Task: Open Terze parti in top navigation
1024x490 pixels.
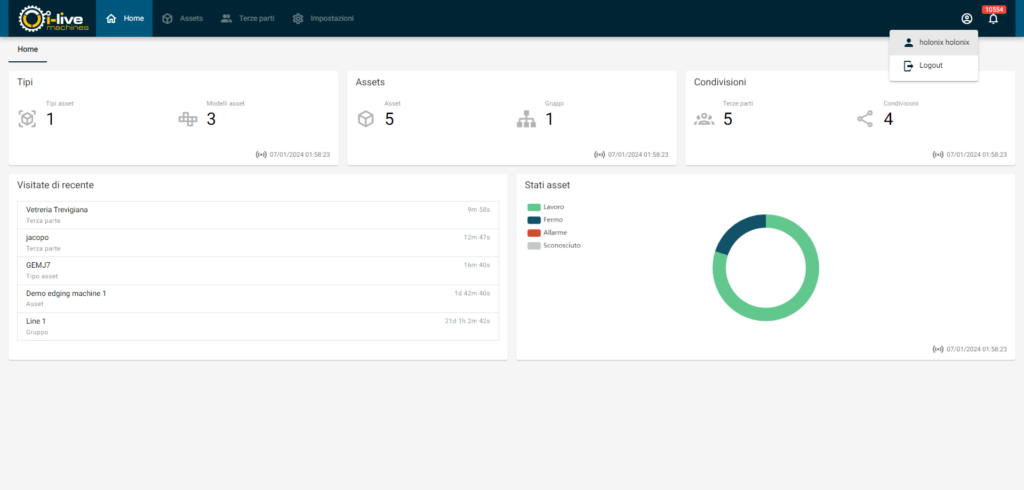Action: (x=249, y=19)
